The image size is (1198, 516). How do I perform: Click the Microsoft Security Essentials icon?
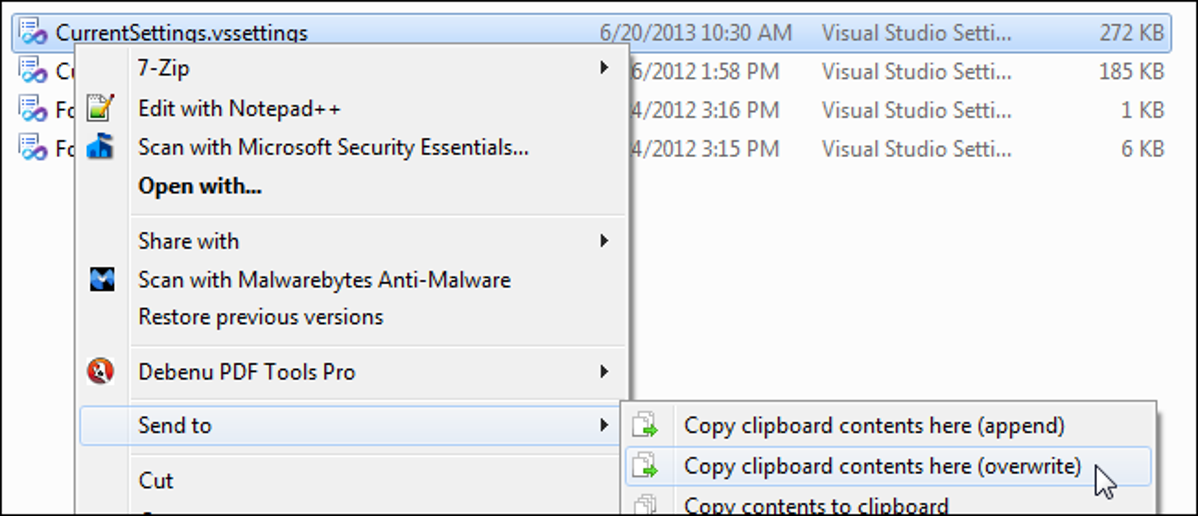(x=100, y=148)
